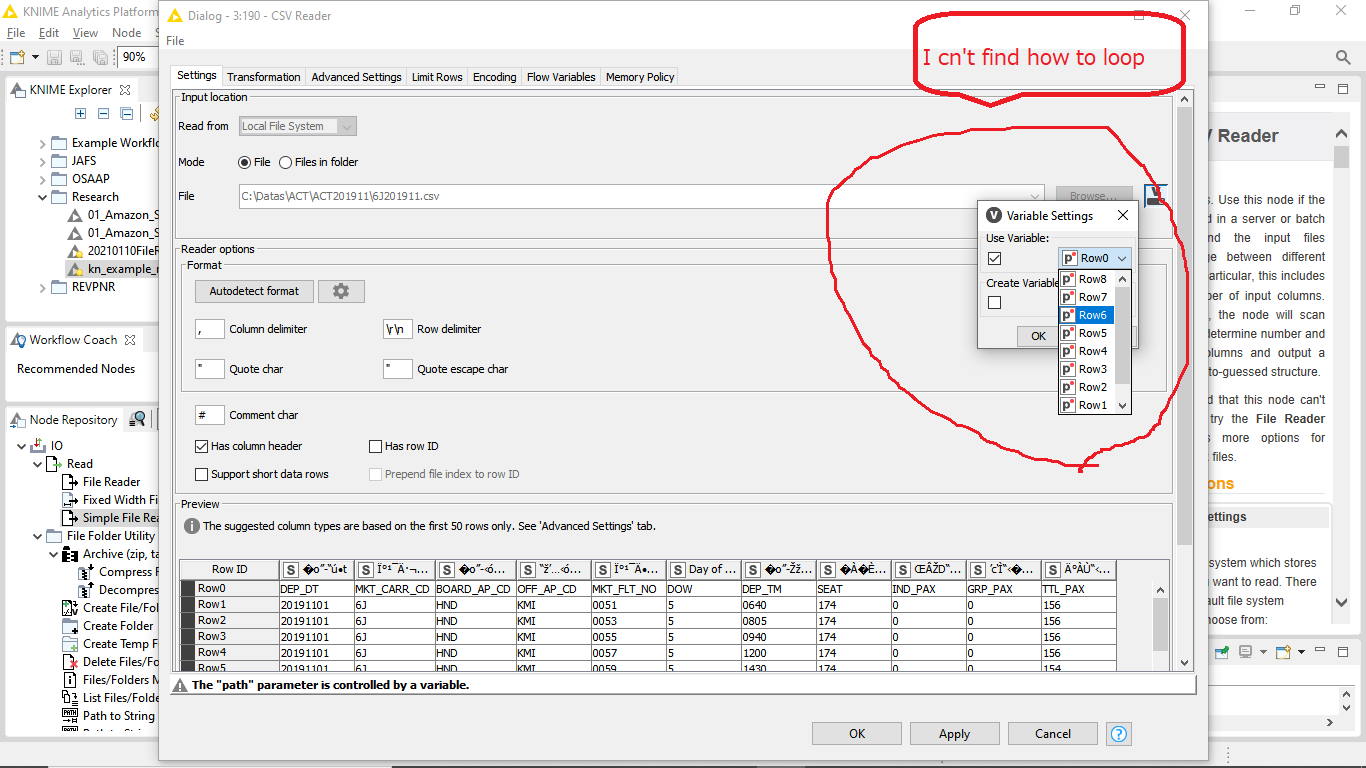Click the Autodetect format button
Screen dimensions: 1366x768
(x=254, y=291)
